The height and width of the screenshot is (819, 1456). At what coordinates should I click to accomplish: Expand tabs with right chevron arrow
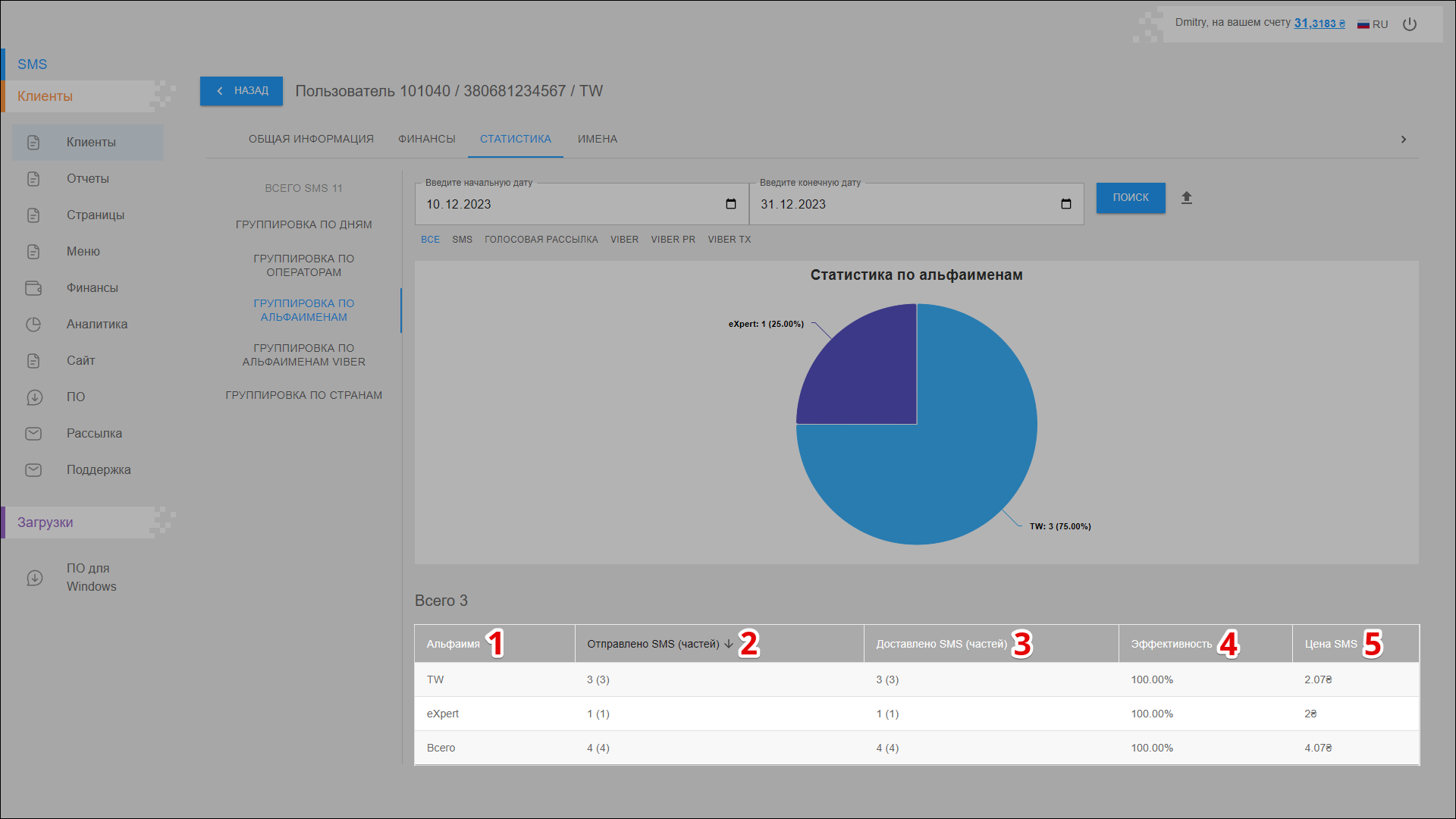point(1404,140)
